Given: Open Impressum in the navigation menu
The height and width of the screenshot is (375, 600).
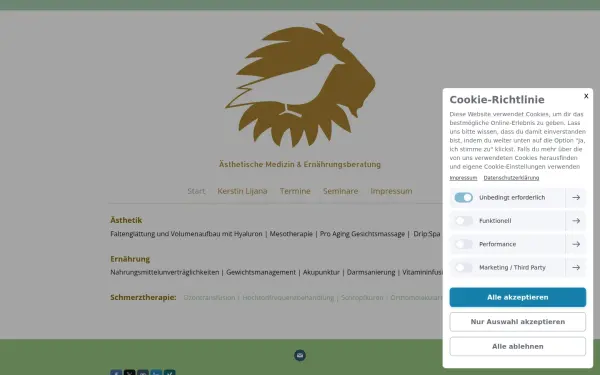Looking at the screenshot, I should tap(391, 191).
